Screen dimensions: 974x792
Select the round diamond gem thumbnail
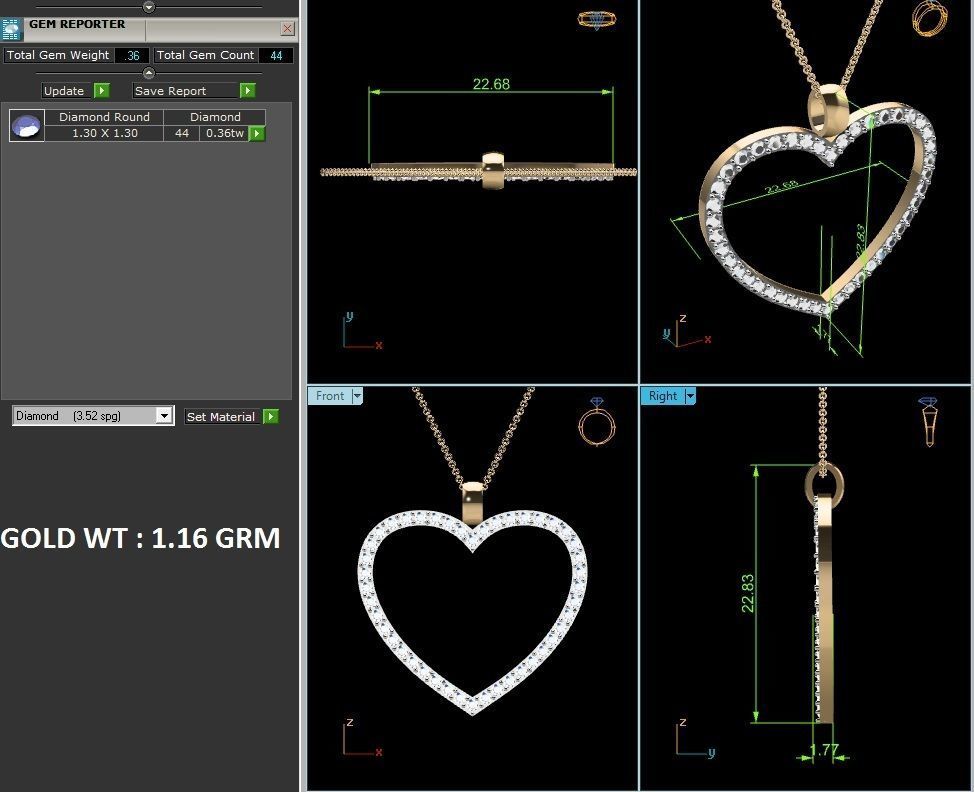click(x=27, y=125)
